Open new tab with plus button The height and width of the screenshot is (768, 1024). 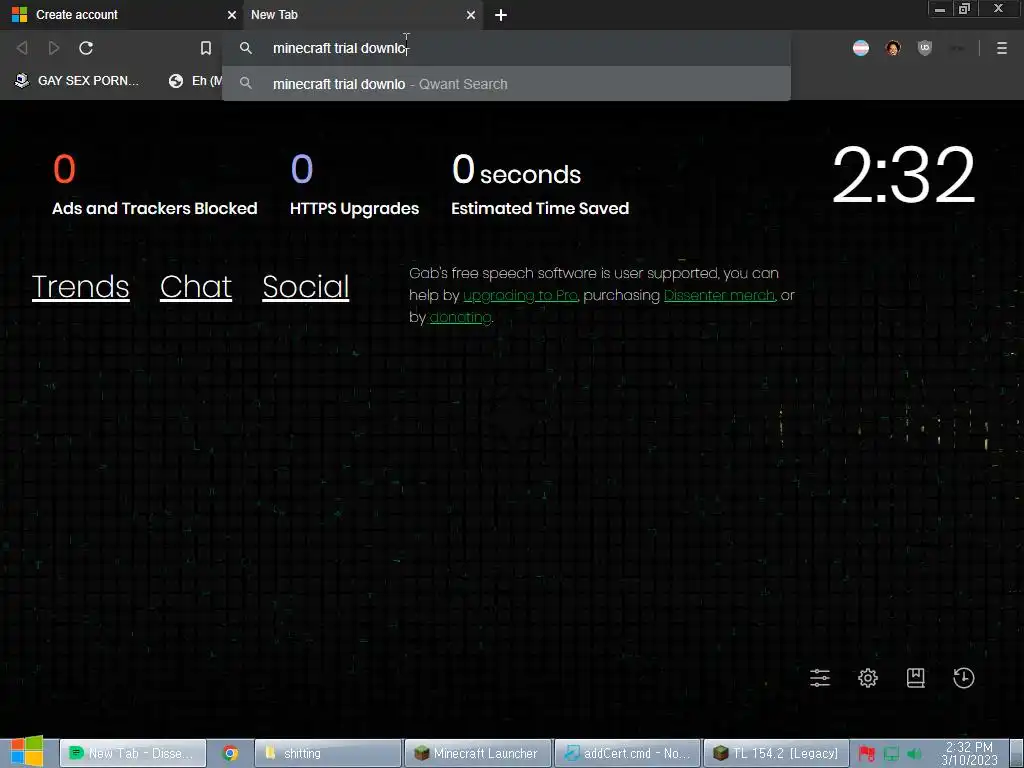(x=501, y=15)
